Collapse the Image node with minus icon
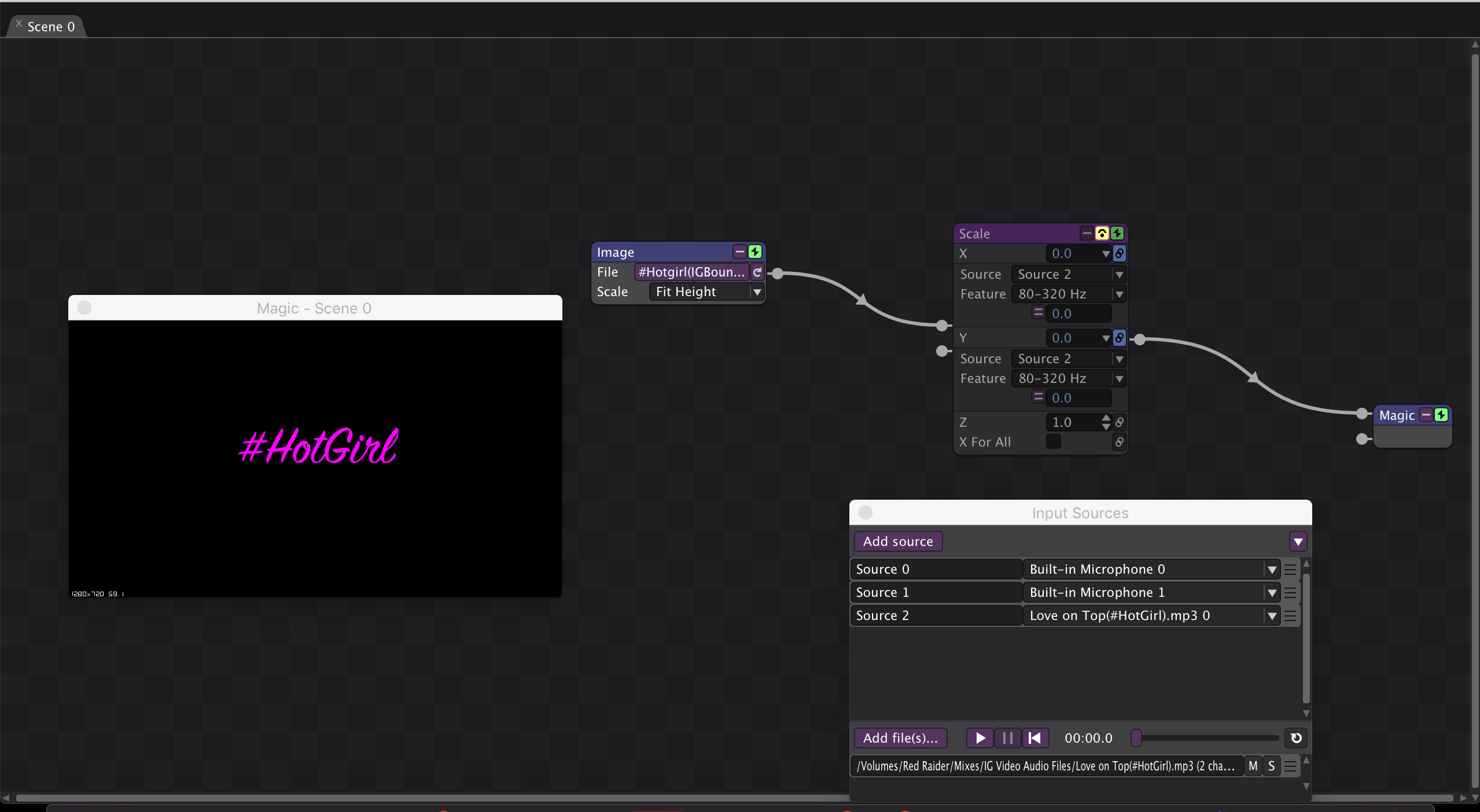 tap(739, 252)
